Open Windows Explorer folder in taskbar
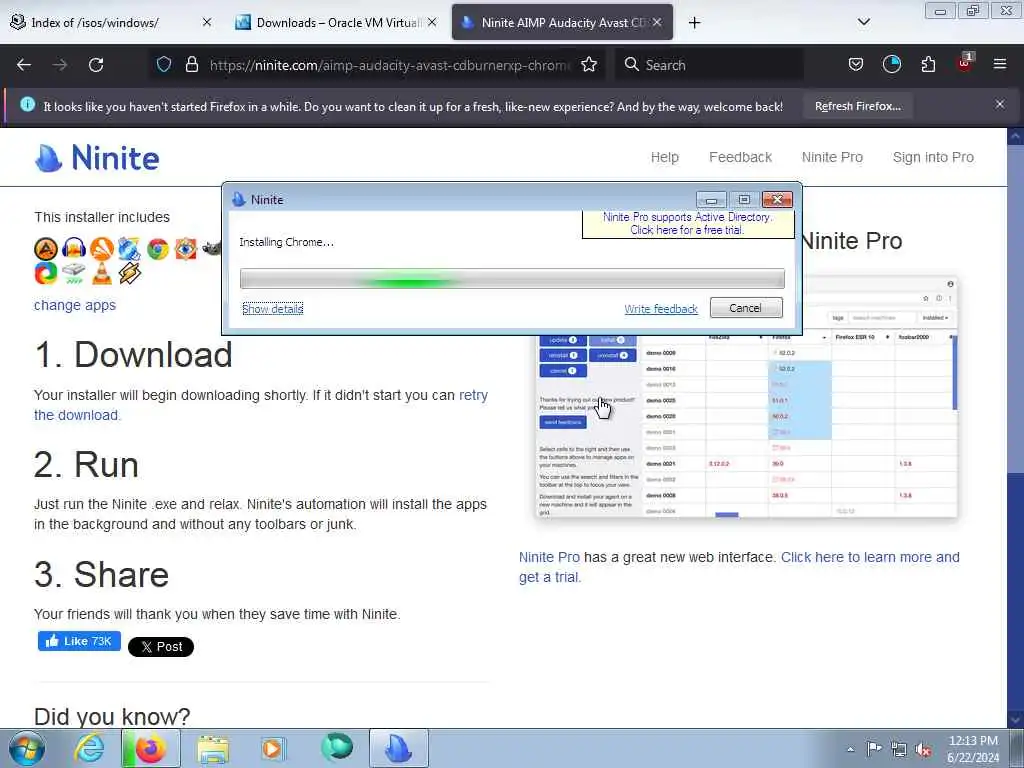This screenshot has height=768, width=1024. click(213, 749)
